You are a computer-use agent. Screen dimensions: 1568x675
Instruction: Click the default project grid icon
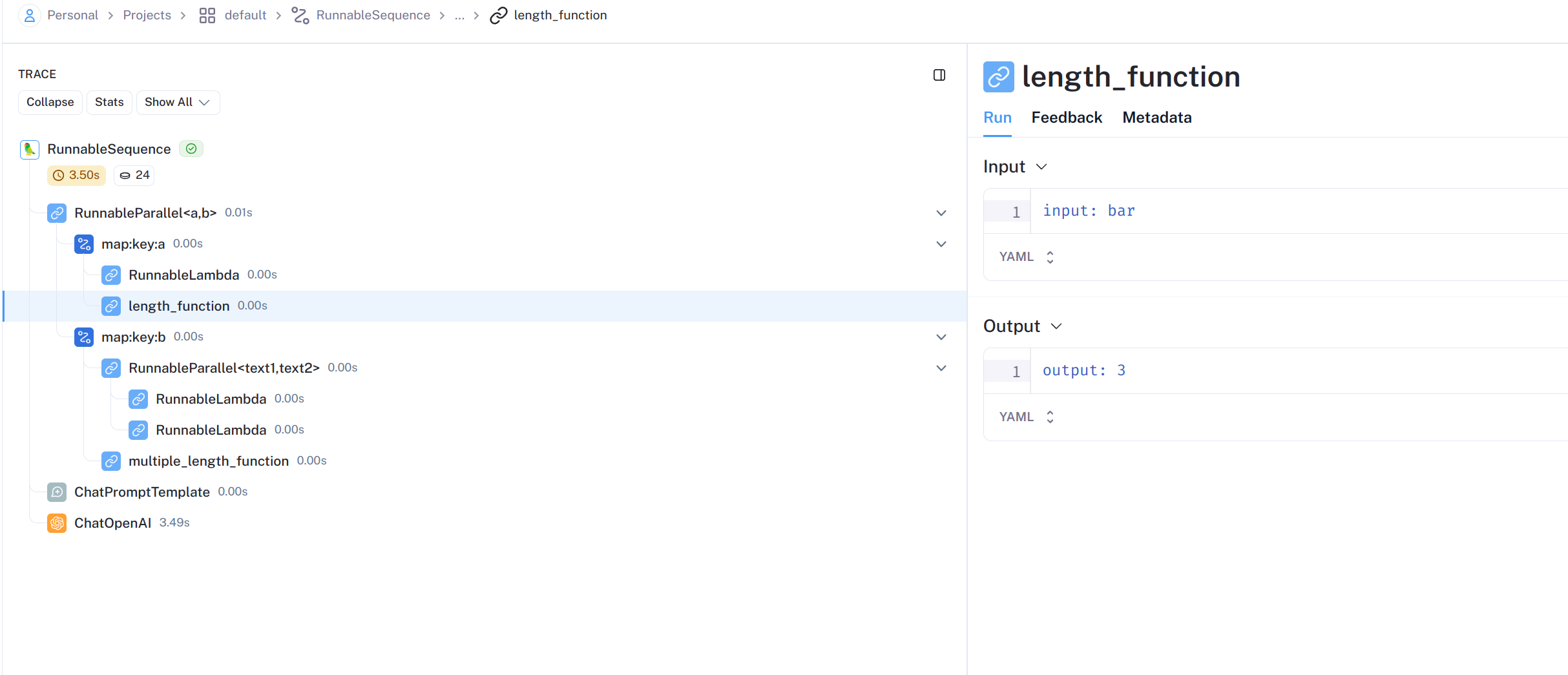coord(207,16)
